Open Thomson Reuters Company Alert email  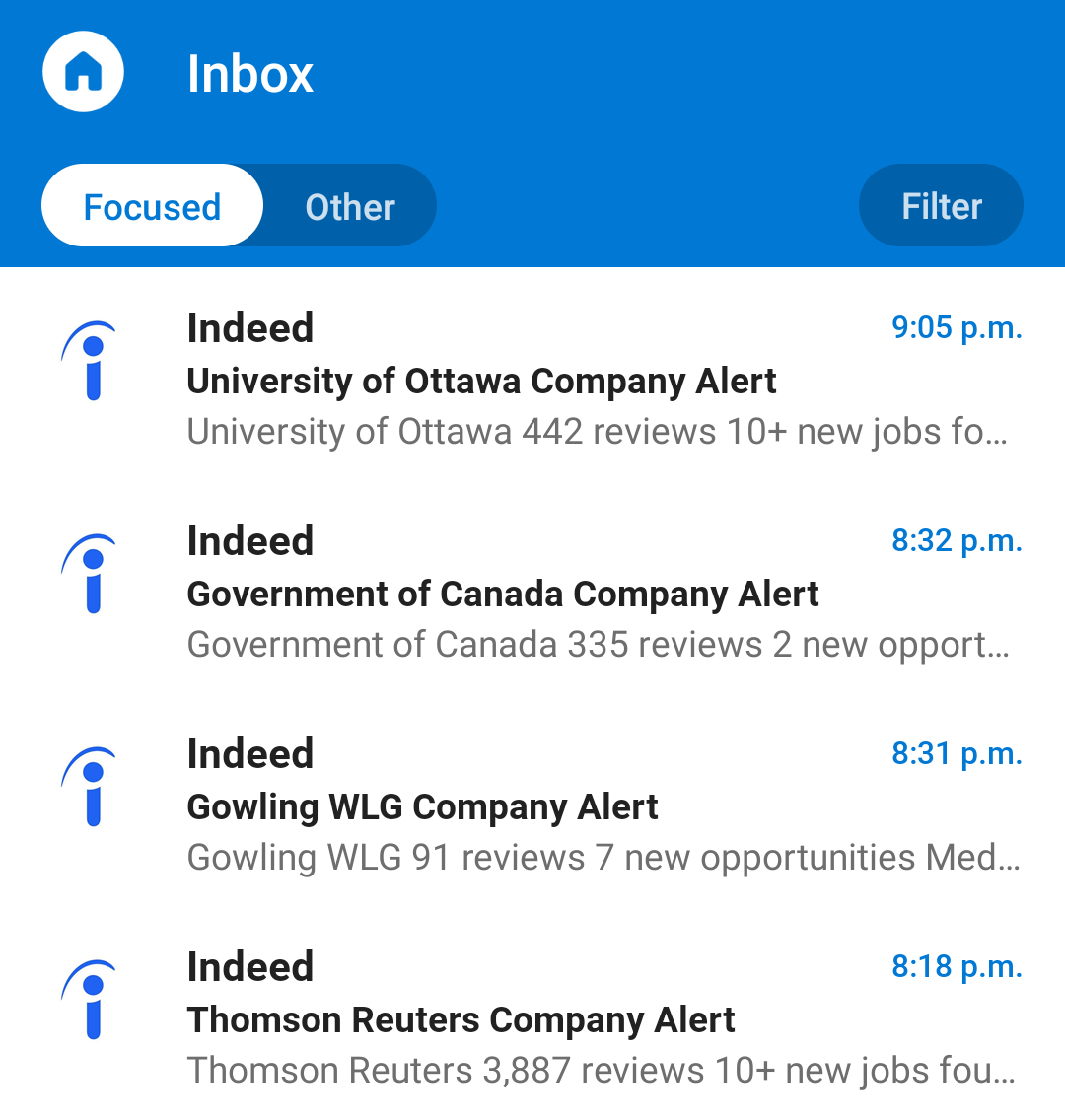tap(461, 1020)
